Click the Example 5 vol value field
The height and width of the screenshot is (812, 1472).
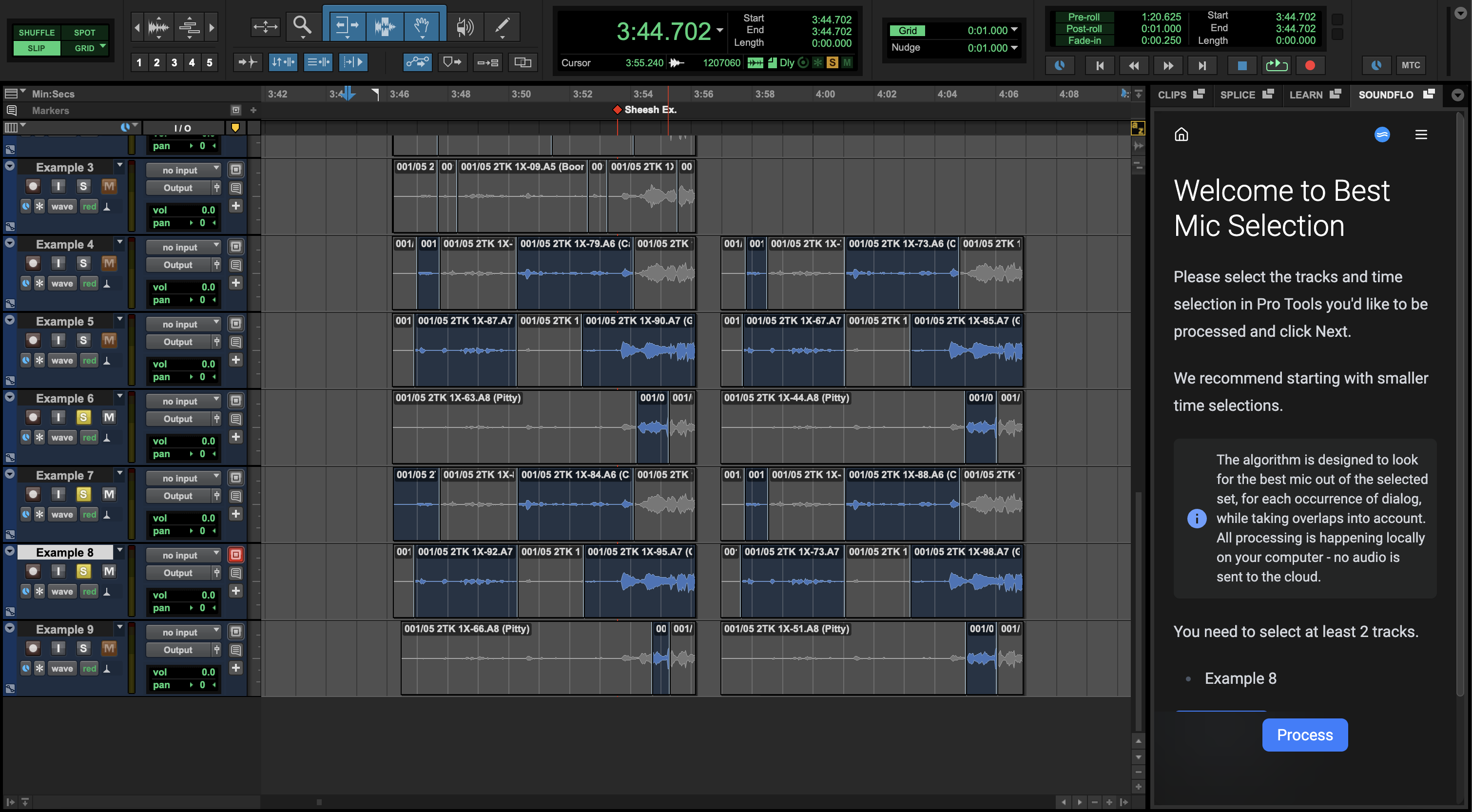pos(183,364)
